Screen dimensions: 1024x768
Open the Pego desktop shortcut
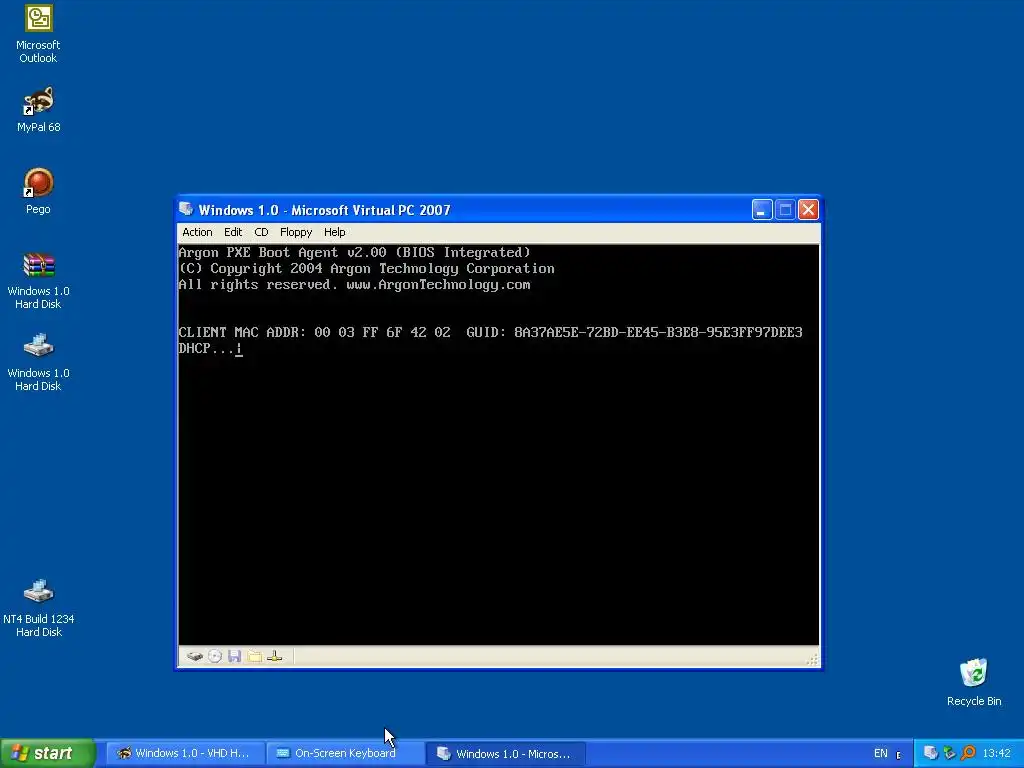click(x=39, y=191)
